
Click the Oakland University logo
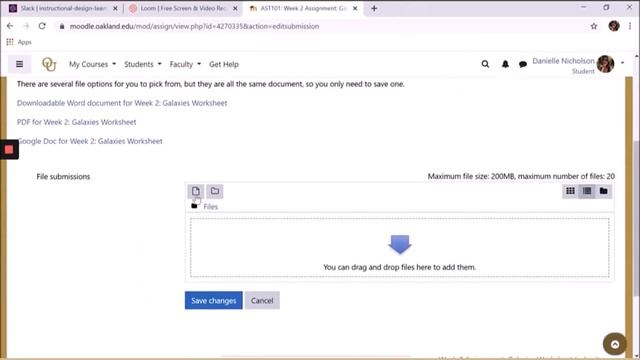coord(49,64)
